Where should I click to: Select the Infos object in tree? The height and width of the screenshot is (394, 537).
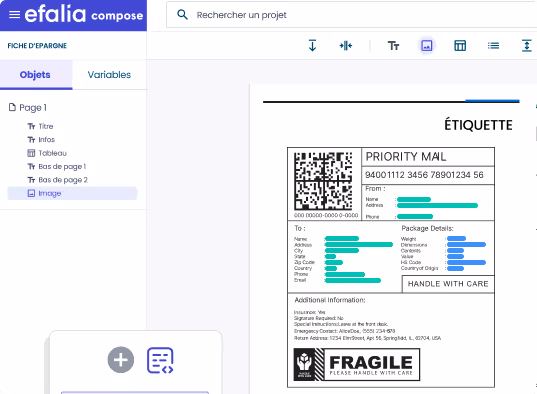pos(47,140)
